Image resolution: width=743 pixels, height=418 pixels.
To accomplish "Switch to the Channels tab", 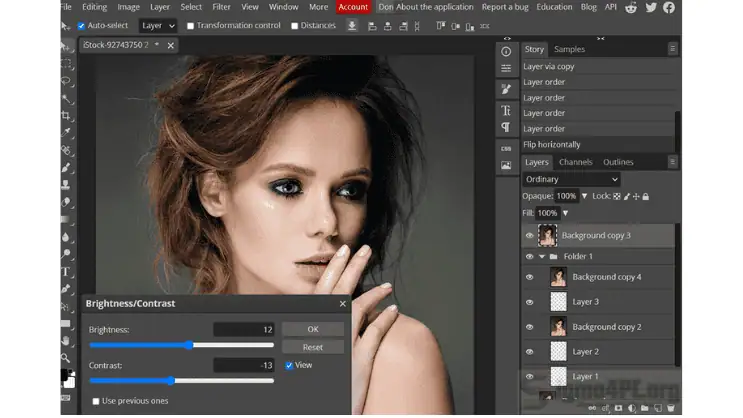I will point(576,162).
